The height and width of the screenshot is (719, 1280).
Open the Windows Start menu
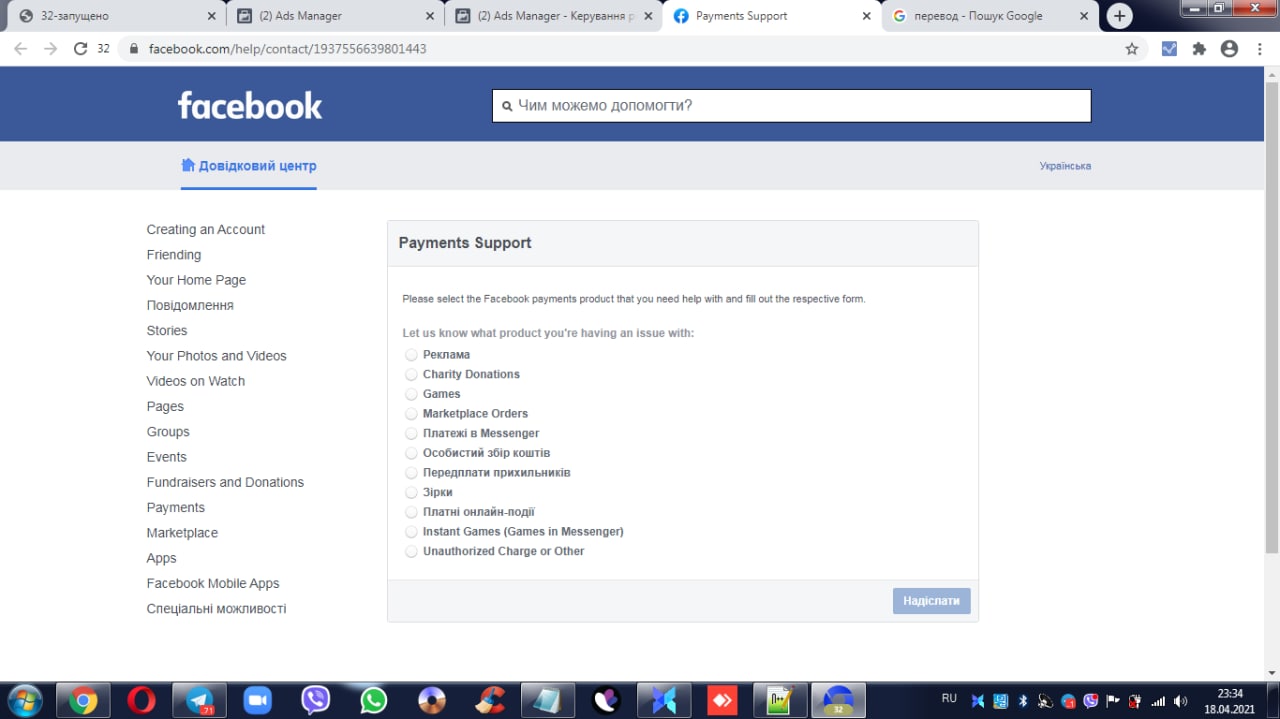pos(24,700)
